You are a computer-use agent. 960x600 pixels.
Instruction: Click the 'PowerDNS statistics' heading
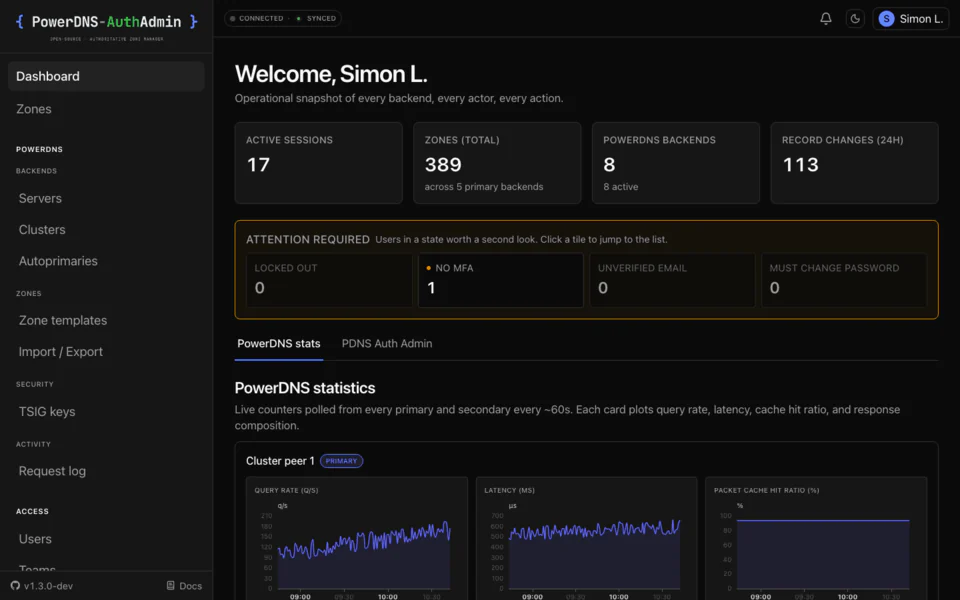pyautogui.click(x=305, y=388)
